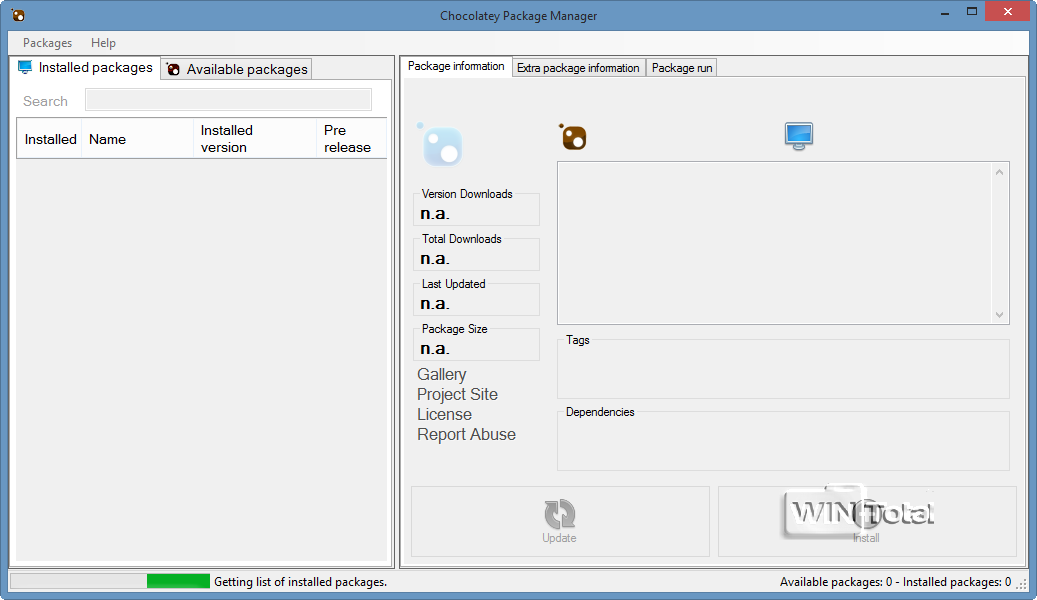Sort by Pre release column header
This screenshot has width=1037, height=600.
[x=351, y=139]
